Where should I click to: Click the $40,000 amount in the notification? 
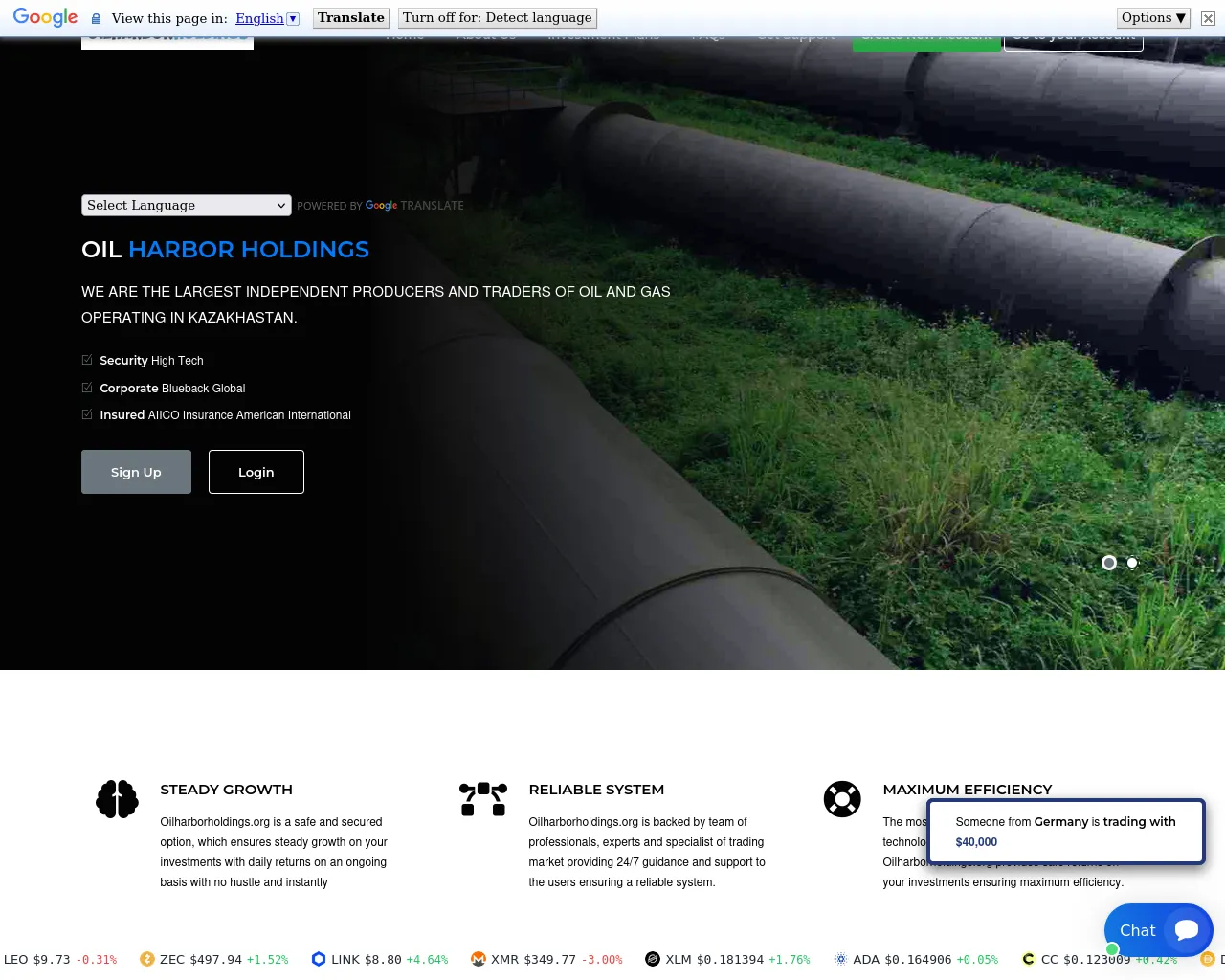[976, 842]
